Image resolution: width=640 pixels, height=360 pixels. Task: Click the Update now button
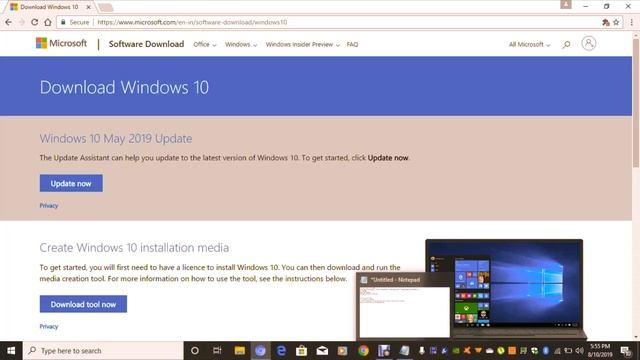[71, 183]
